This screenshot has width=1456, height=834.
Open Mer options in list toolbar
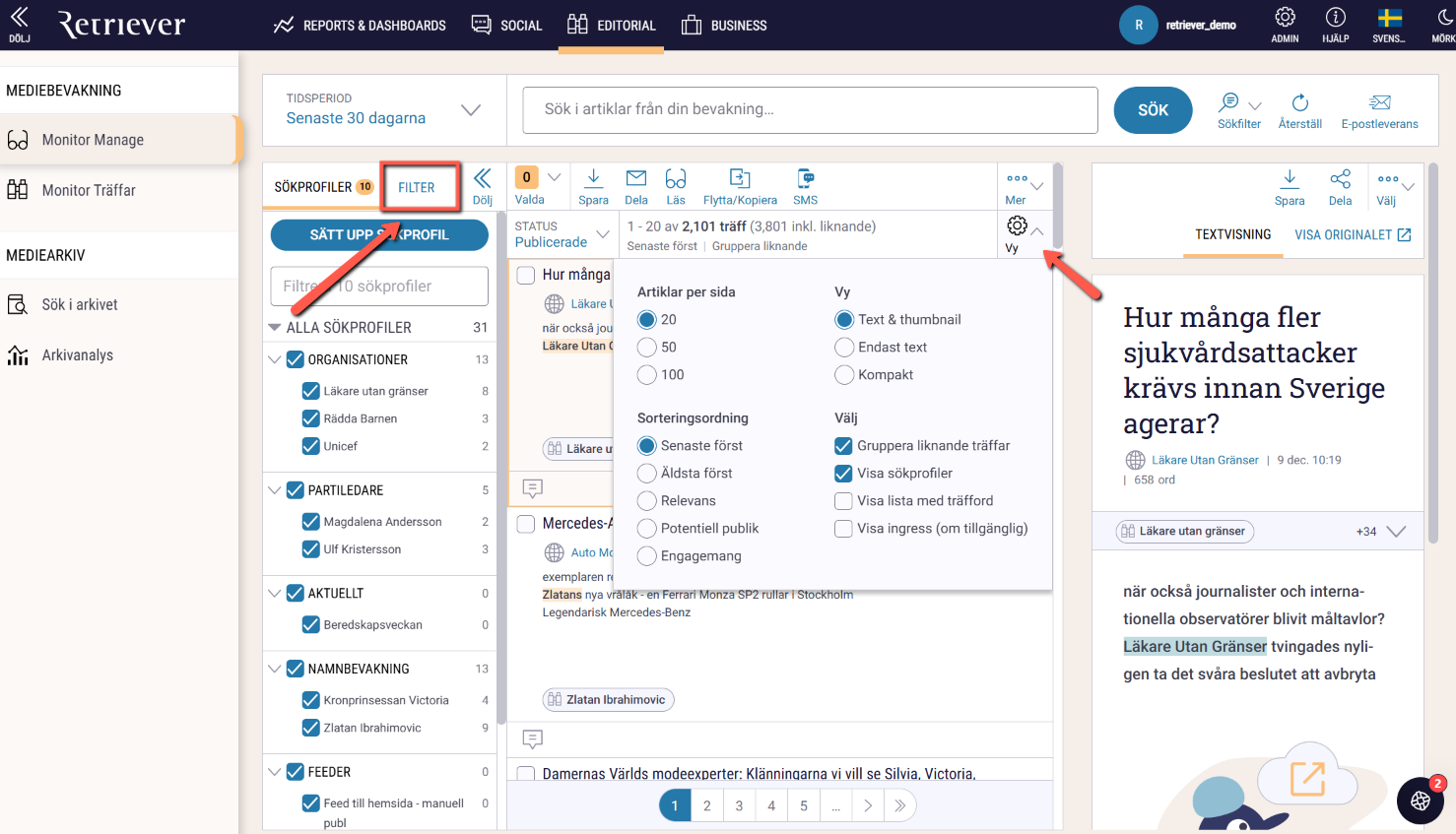pos(1024,185)
